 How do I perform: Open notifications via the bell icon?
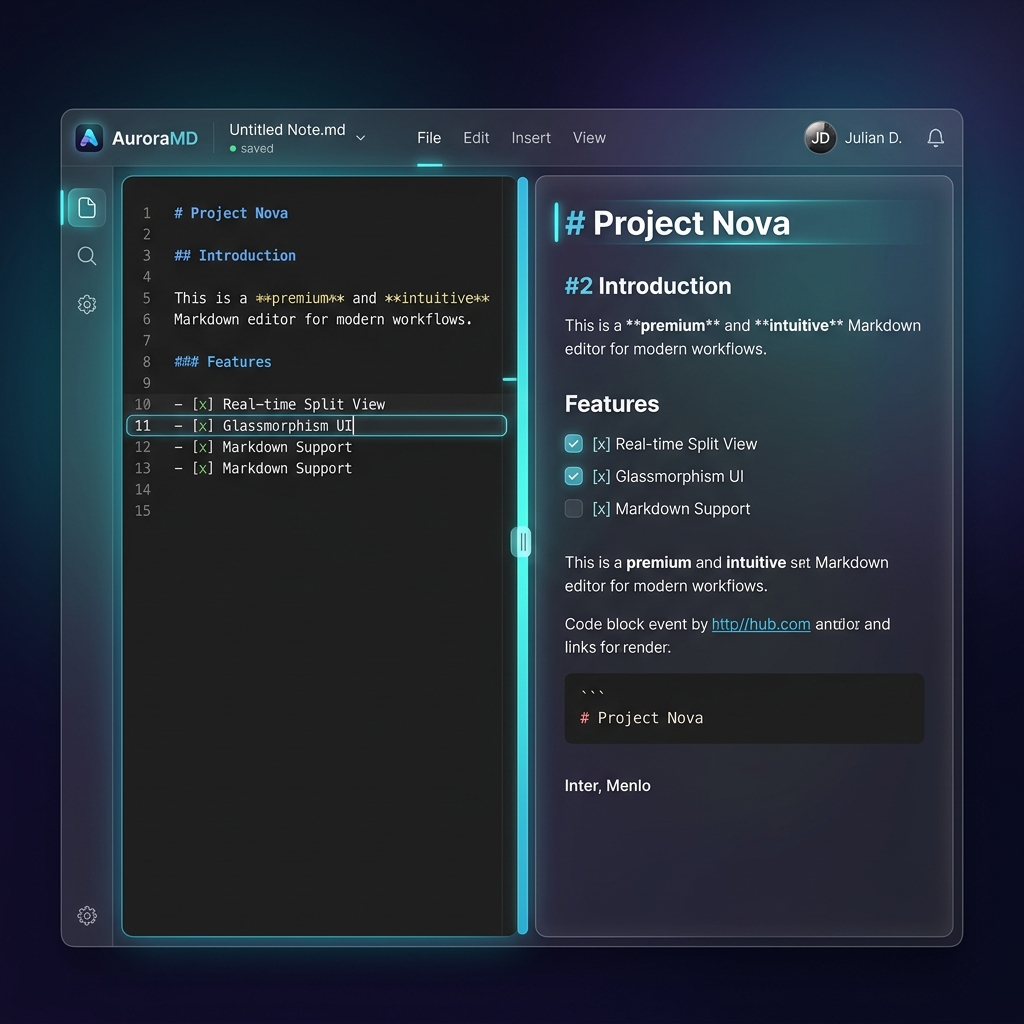935,138
